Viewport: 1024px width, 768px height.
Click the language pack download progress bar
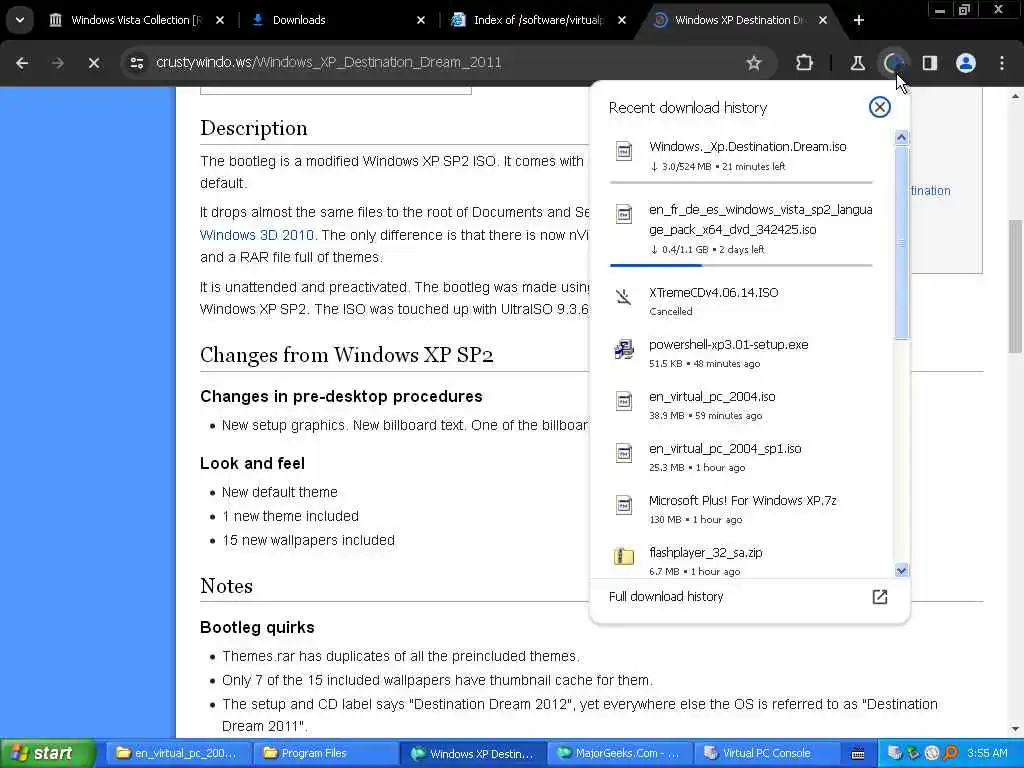(x=741, y=265)
